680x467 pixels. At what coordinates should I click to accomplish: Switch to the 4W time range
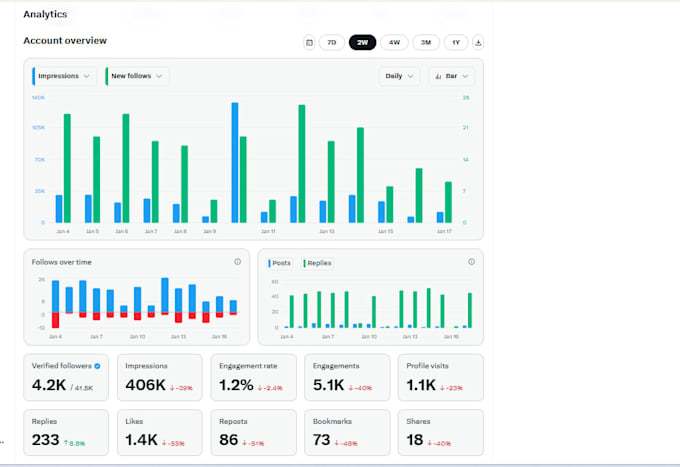tap(394, 42)
